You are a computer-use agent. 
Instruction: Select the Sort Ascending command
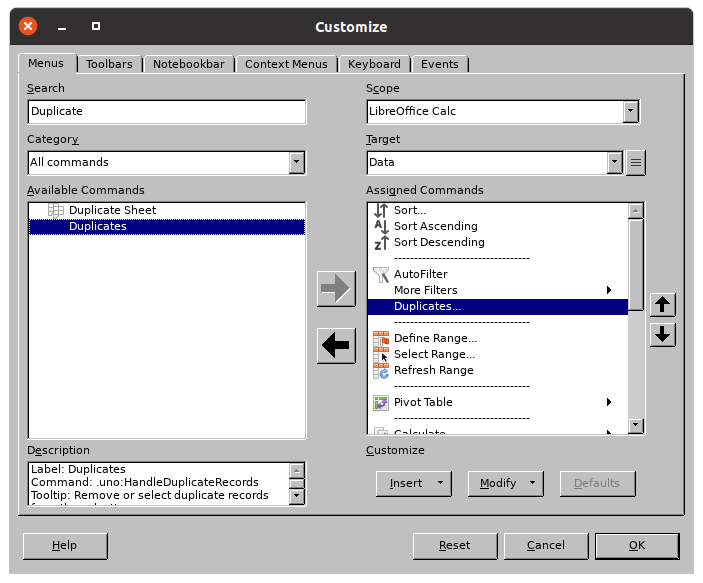[435, 226]
